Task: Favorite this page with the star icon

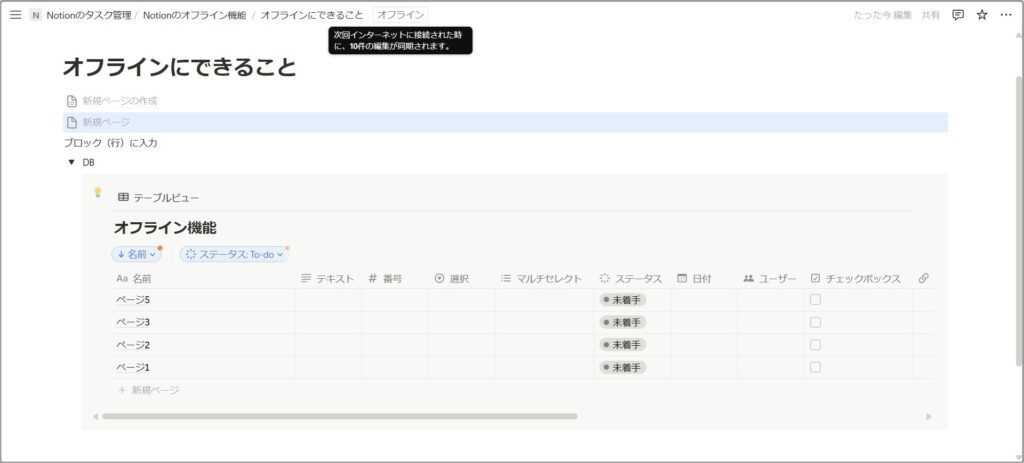Action: [982, 15]
